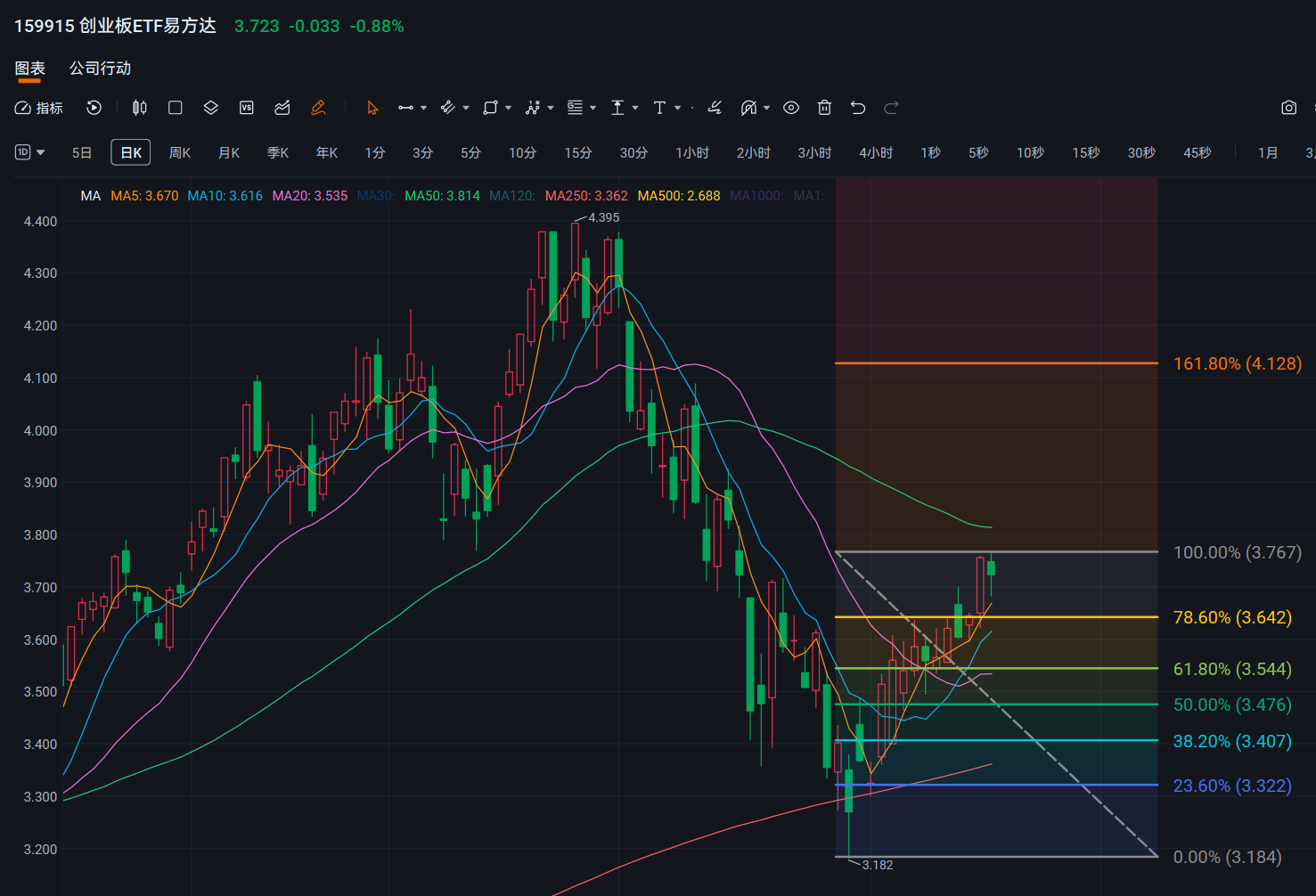
Task: Toggle the dimmed MA30 moving average
Action: click(x=375, y=196)
